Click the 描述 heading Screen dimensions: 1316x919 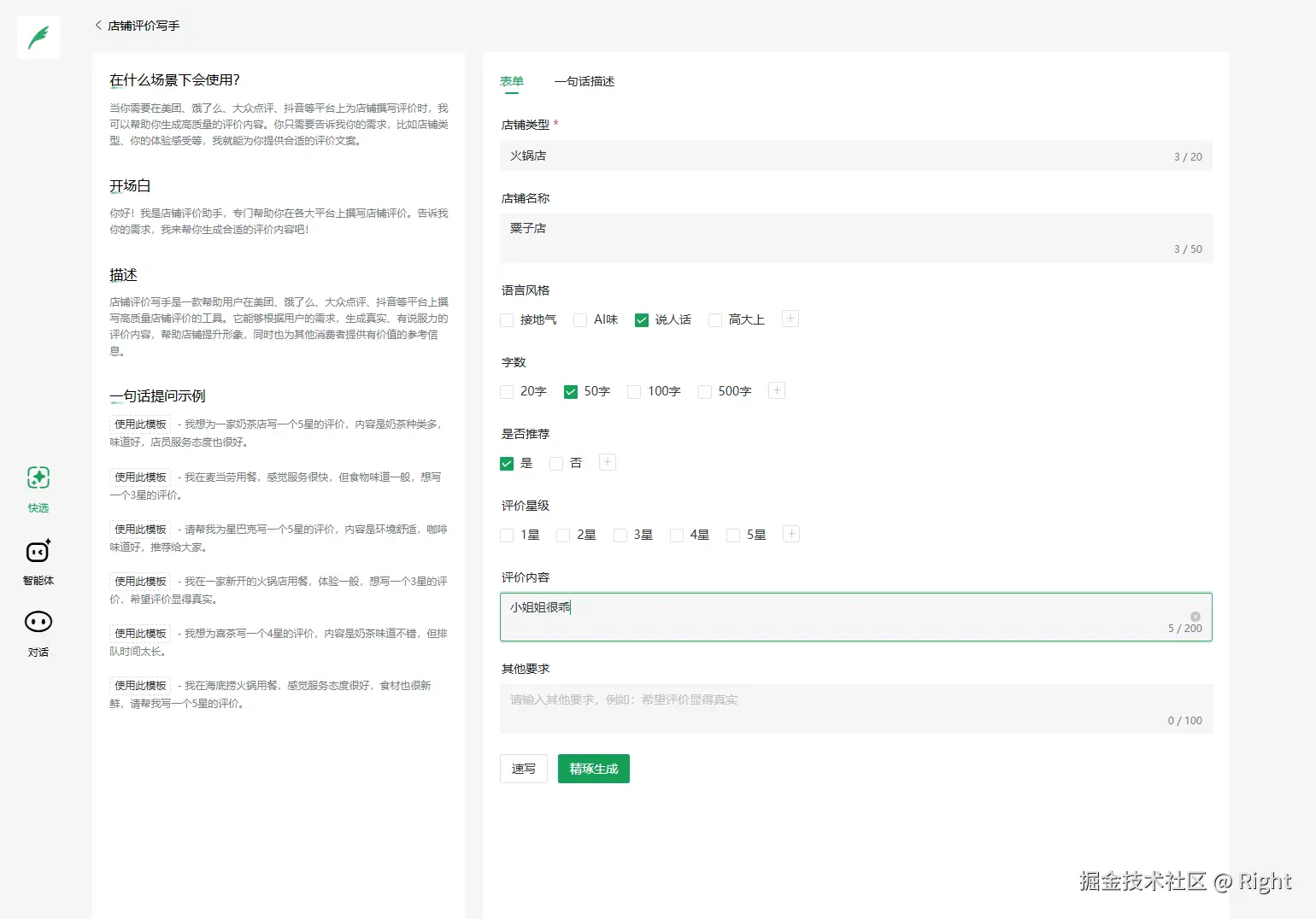123,274
